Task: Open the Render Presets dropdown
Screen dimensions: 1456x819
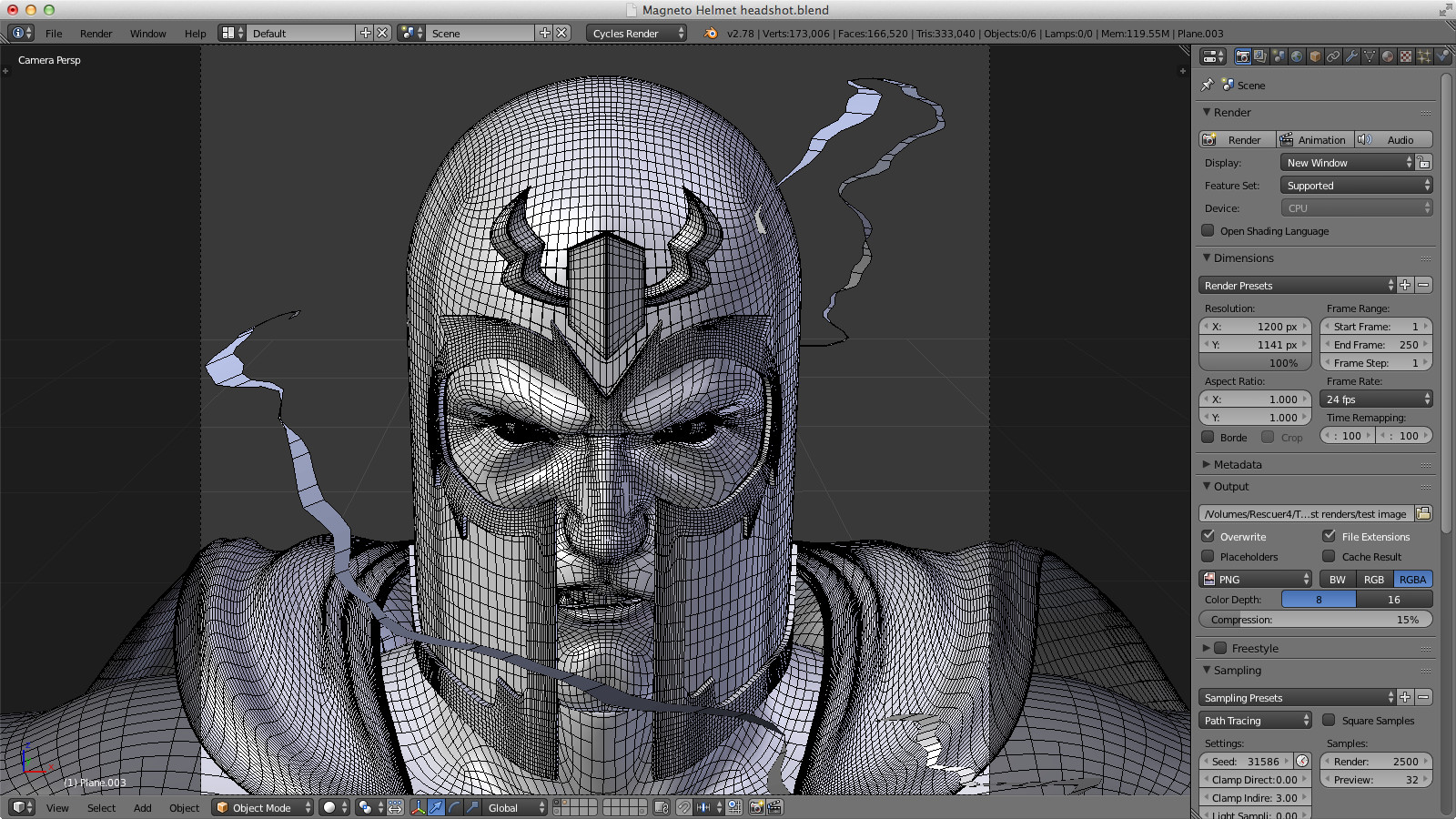Action: (x=1297, y=285)
